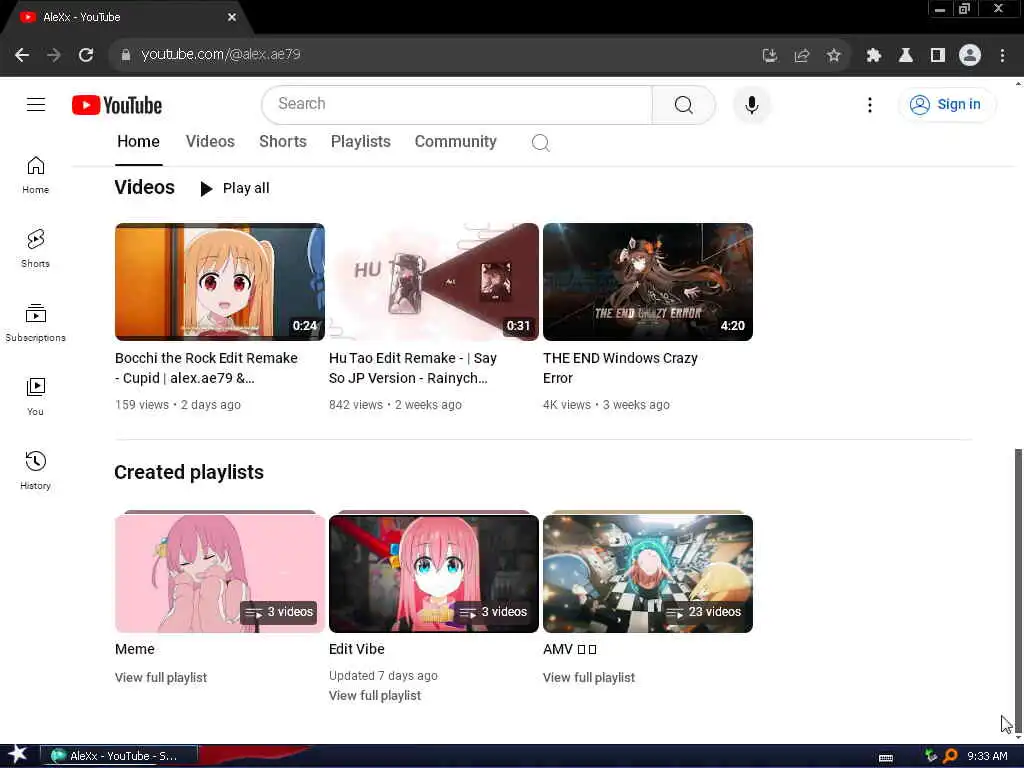View full playlist for AMV
1024x768 pixels.
tap(588, 677)
